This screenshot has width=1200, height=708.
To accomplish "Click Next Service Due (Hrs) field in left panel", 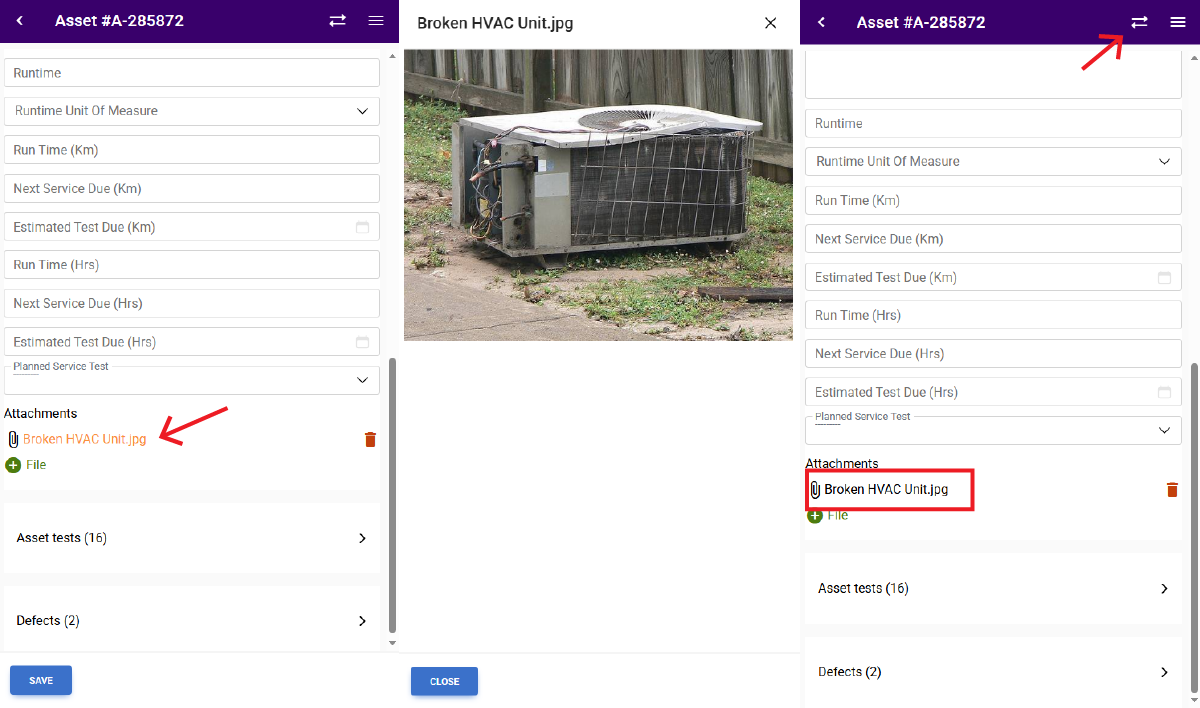I will point(192,303).
